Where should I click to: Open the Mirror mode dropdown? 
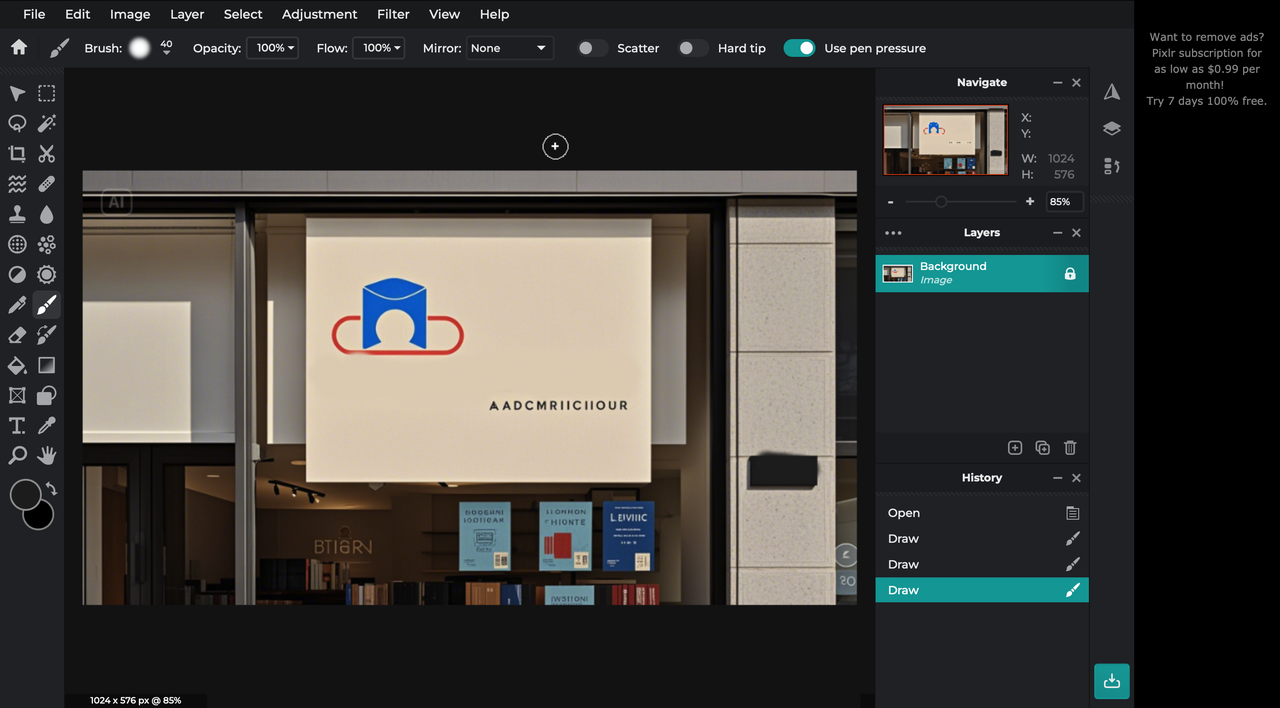pos(510,48)
